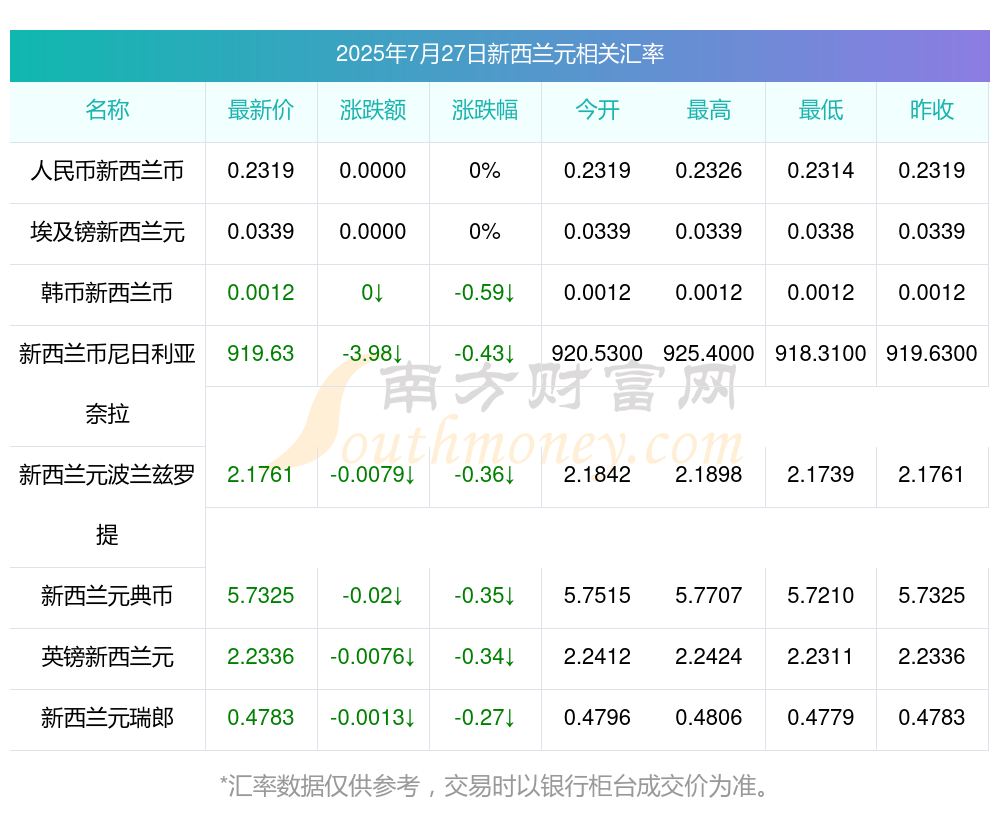
Task: Click the -0.0013↓ change amount
Action: [x=373, y=717]
